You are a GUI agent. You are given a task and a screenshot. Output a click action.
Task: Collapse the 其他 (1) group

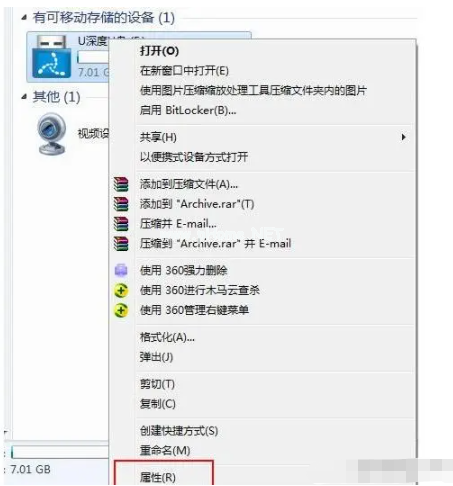[24, 97]
